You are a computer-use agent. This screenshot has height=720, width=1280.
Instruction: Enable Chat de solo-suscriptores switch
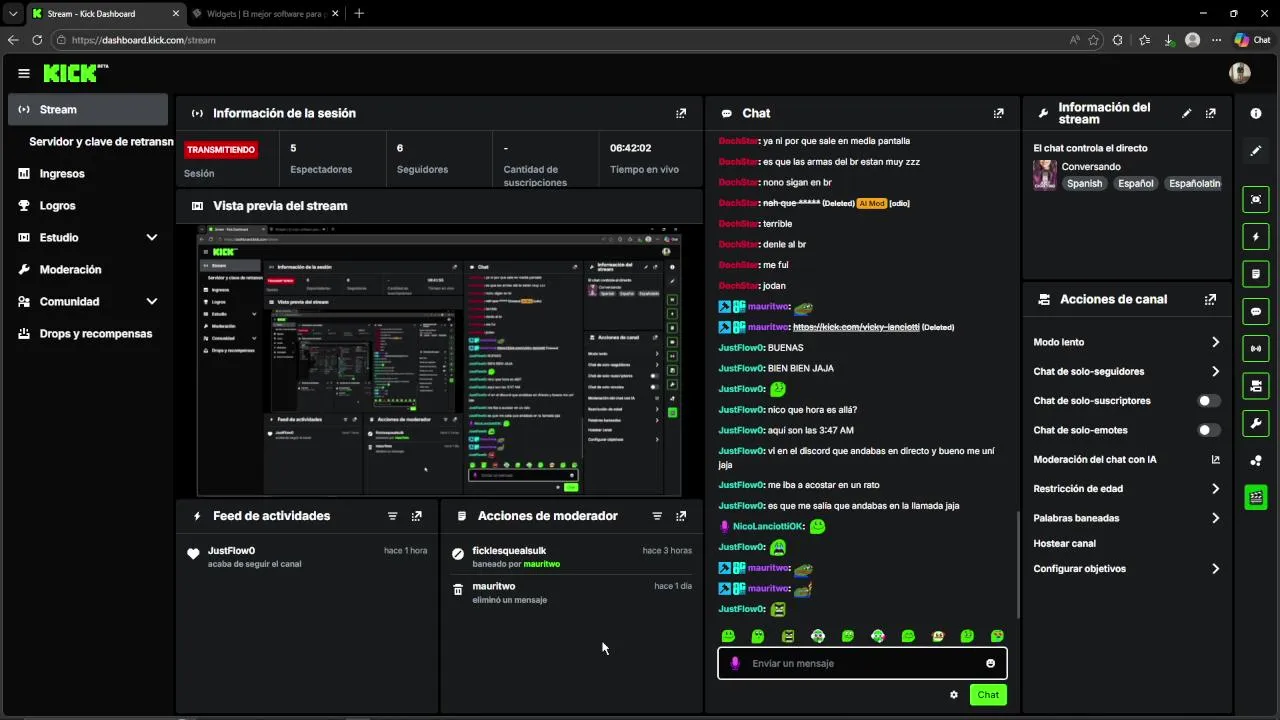click(1209, 401)
